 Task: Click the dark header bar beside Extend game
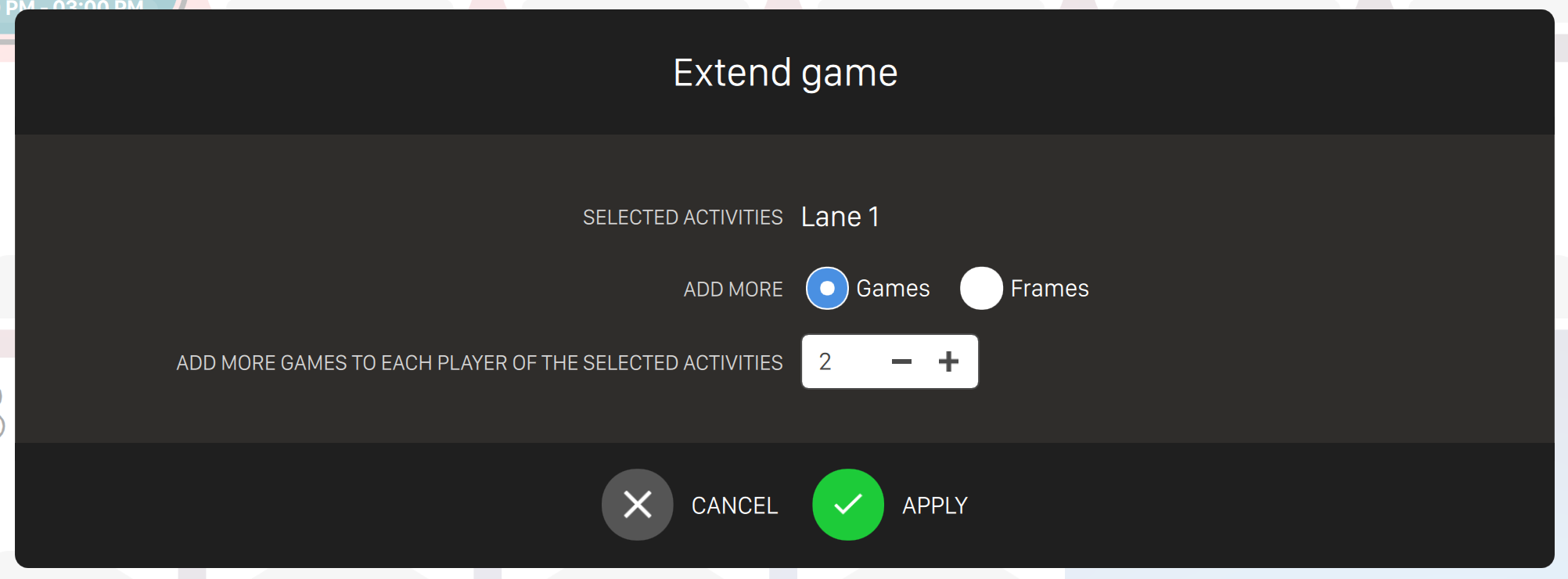pos(313,73)
